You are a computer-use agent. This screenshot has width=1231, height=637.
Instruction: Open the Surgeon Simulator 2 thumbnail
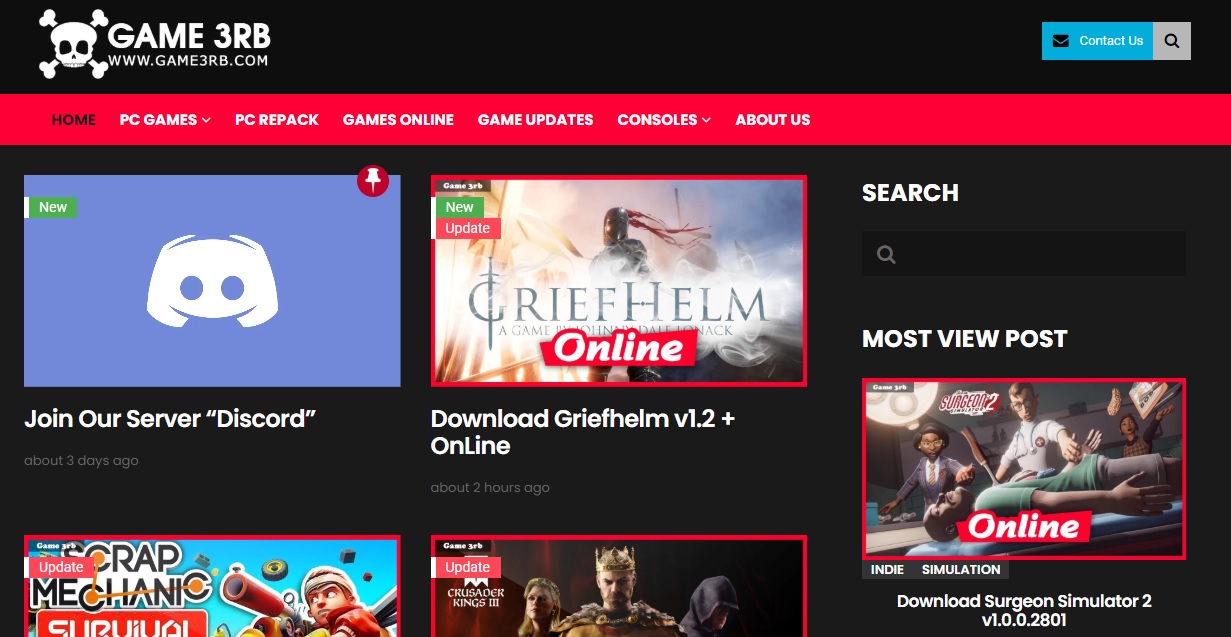1024,468
